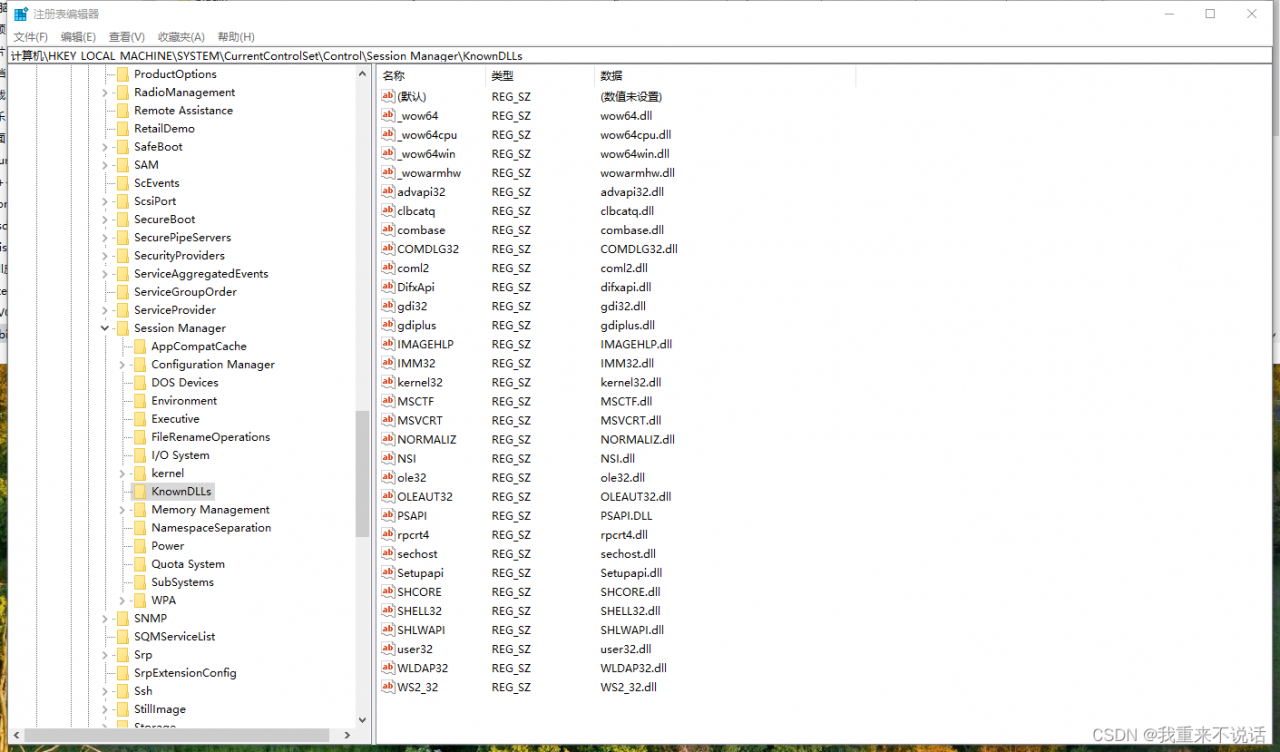Open the 帮助(H) menu
The height and width of the screenshot is (752, 1280).
point(236,37)
